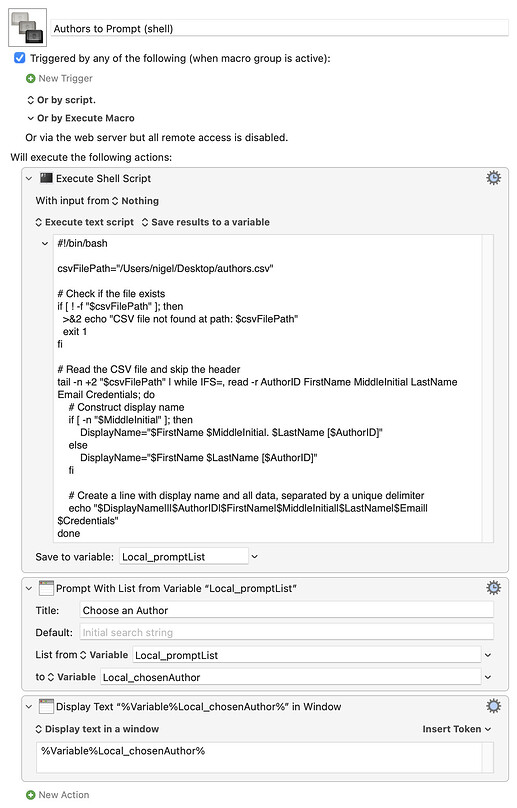This screenshot has width=517, height=808.
Task: Click the Display Text window icon
Action: coord(46,706)
